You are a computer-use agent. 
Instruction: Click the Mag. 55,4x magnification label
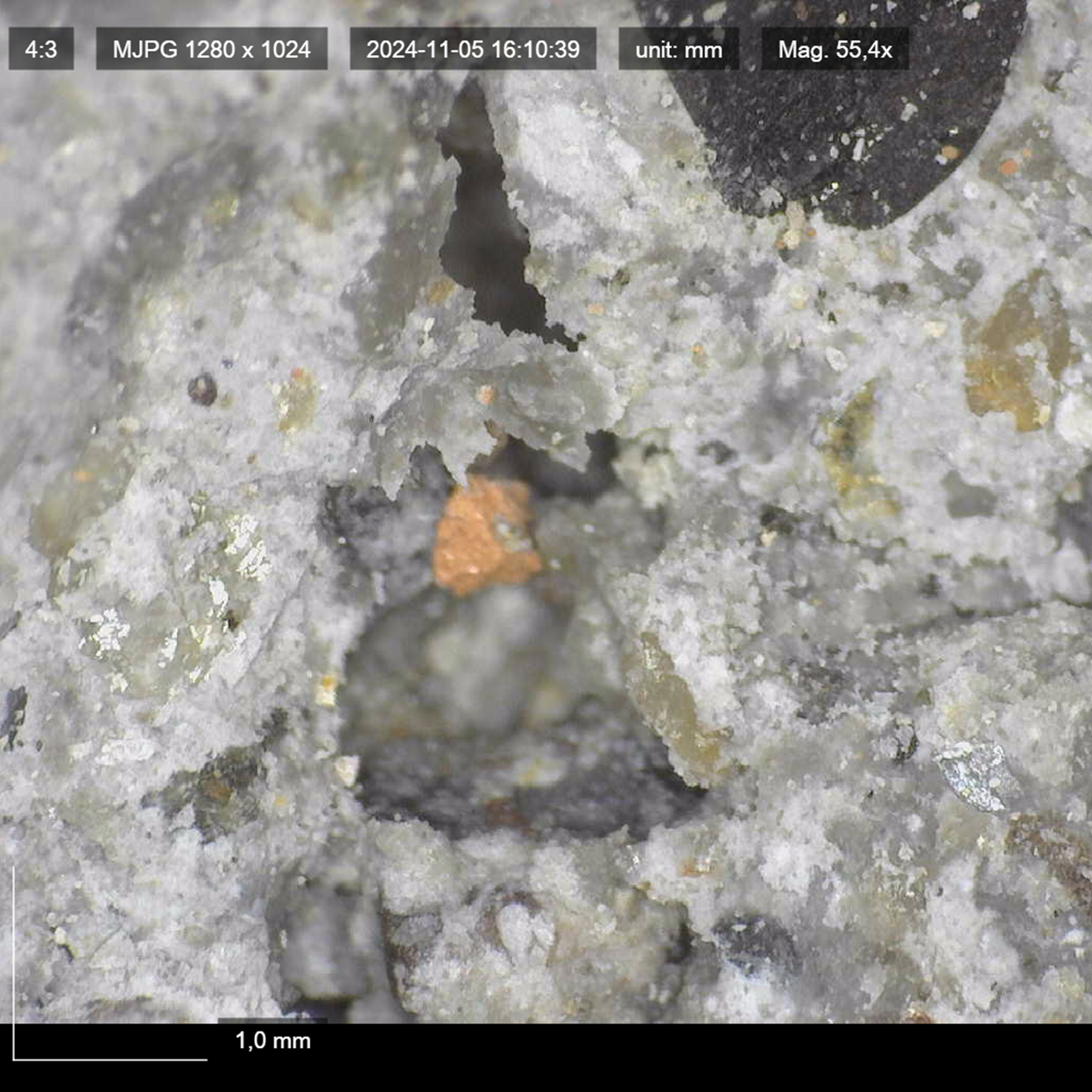tap(835, 49)
